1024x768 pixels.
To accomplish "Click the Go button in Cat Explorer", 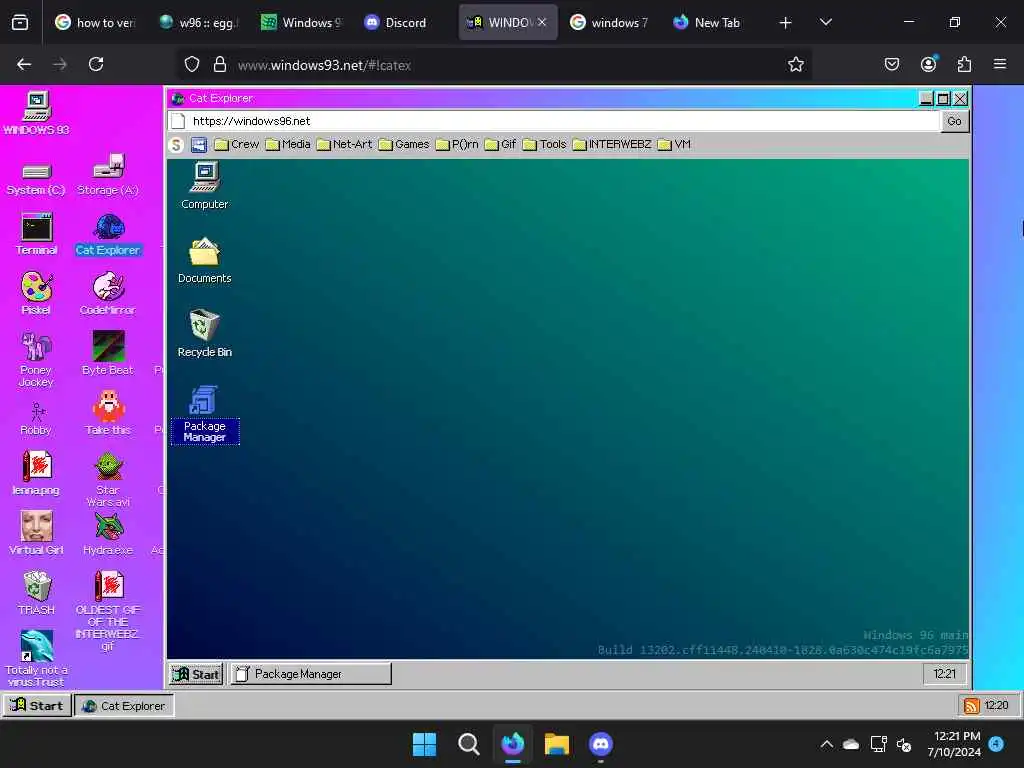I will click(954, 121).
